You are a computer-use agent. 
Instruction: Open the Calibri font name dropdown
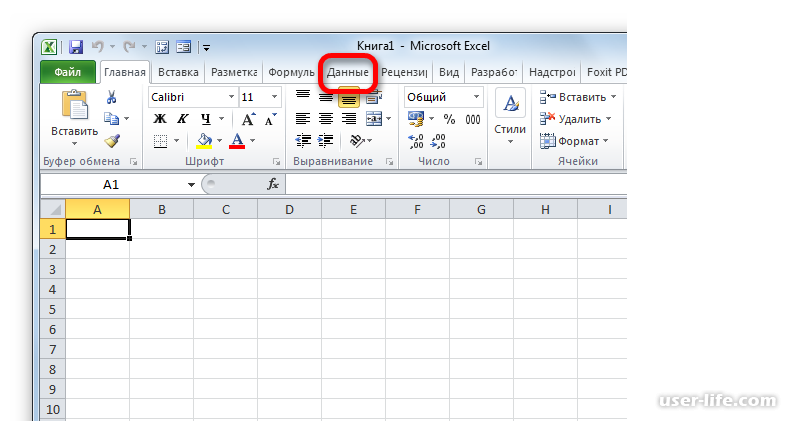(231, 97)
